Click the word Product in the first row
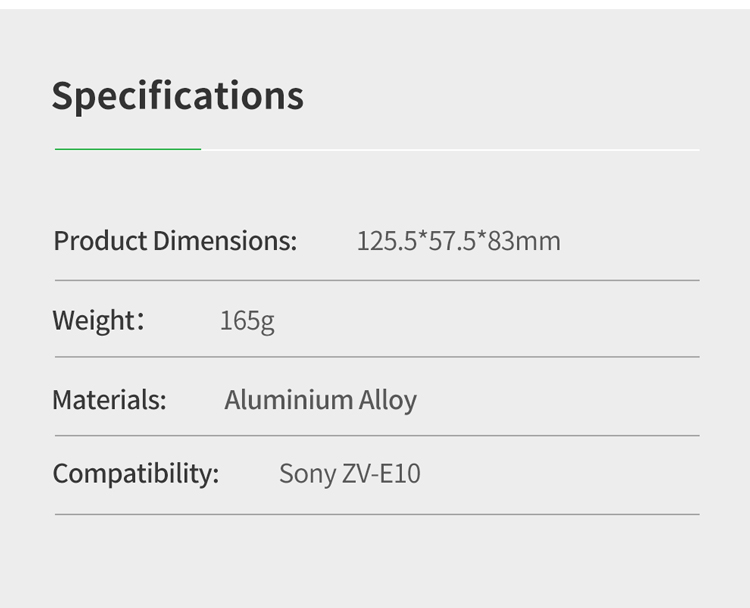This screenshot has height=608, width=750. tap(100, 241)
